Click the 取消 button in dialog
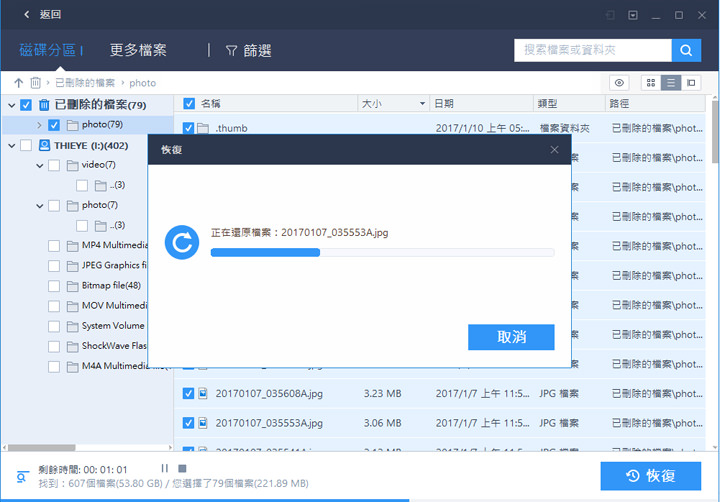720x502 pixels. tap(511, 337)
